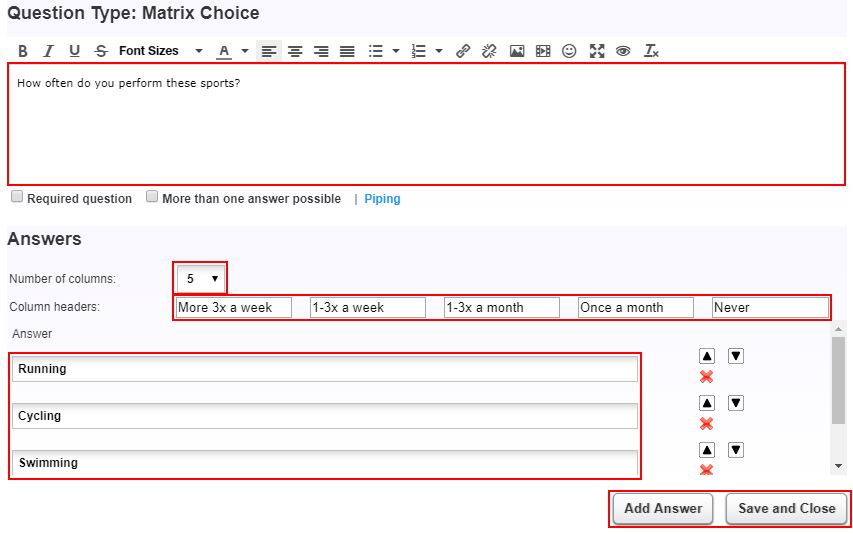Move the Cycling answer up
The width and height of the screenshot is (853, 534).
[x=707, y=403]
